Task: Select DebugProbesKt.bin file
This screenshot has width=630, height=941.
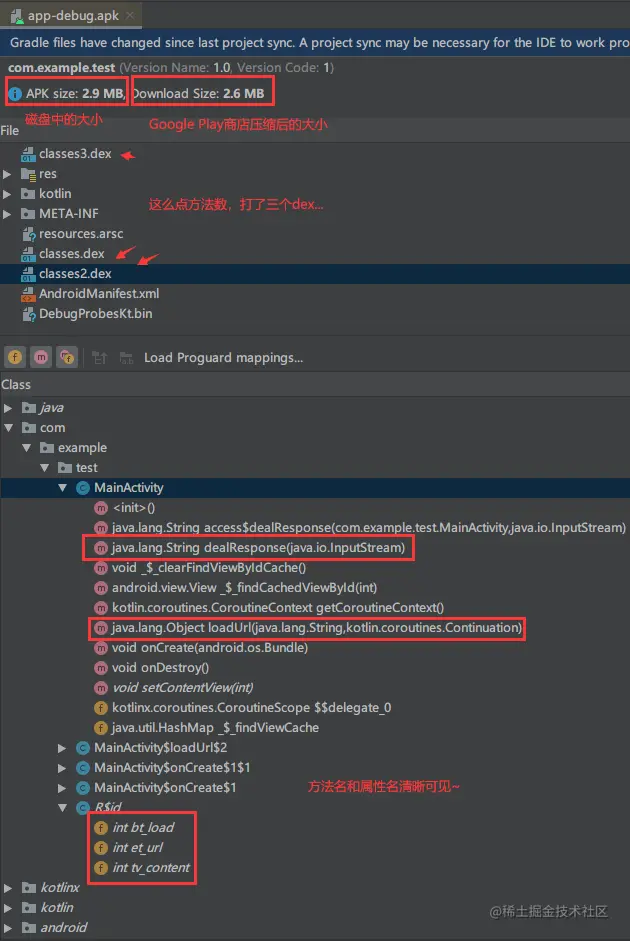Action: click(x=95, y=313)
